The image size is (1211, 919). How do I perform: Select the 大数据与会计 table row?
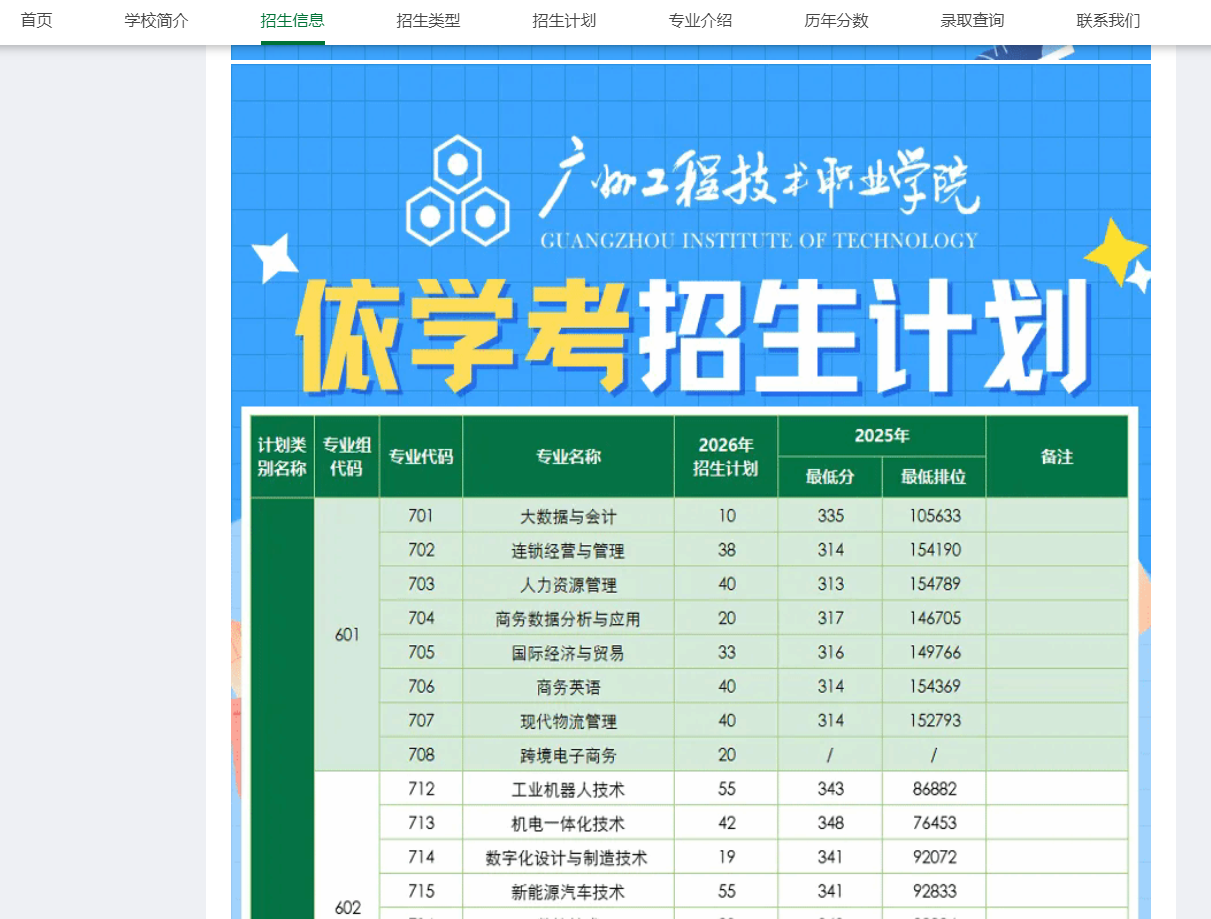click(567, 515)
